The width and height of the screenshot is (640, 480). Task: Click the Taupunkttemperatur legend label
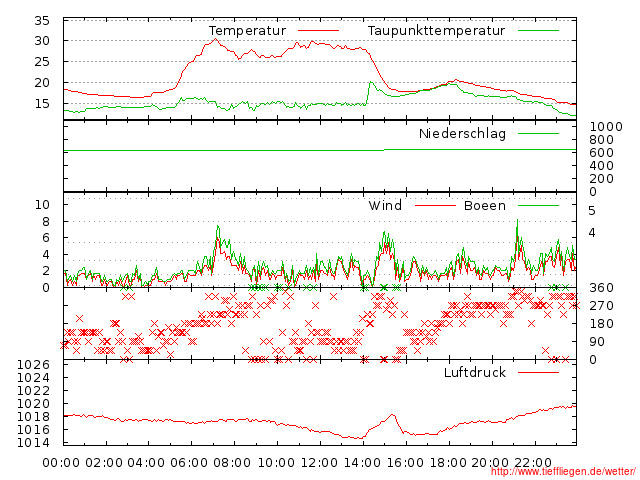(x=436, y=31)
